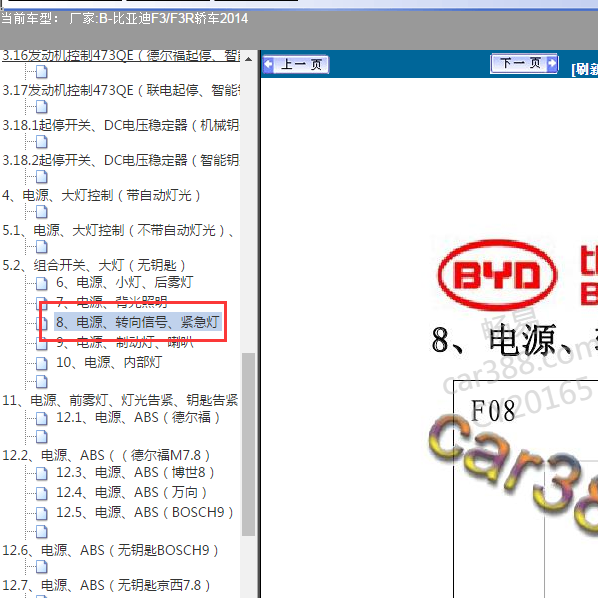Open 3.16发动机控制473QE tree entry
The height and width of the screenshot is (598, 598).
pyautogui.click(x=121, y=56)
